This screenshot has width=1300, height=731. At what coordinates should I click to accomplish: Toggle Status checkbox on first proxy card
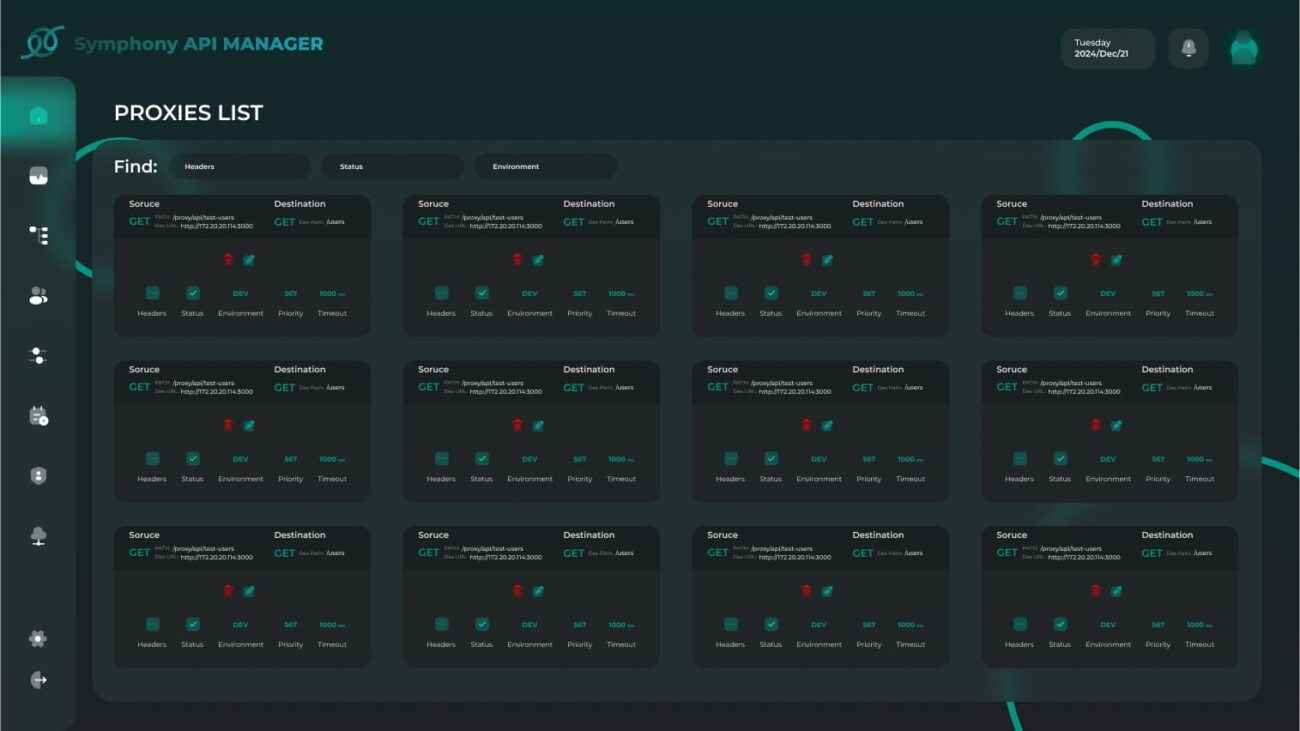[x=193, y=293]
